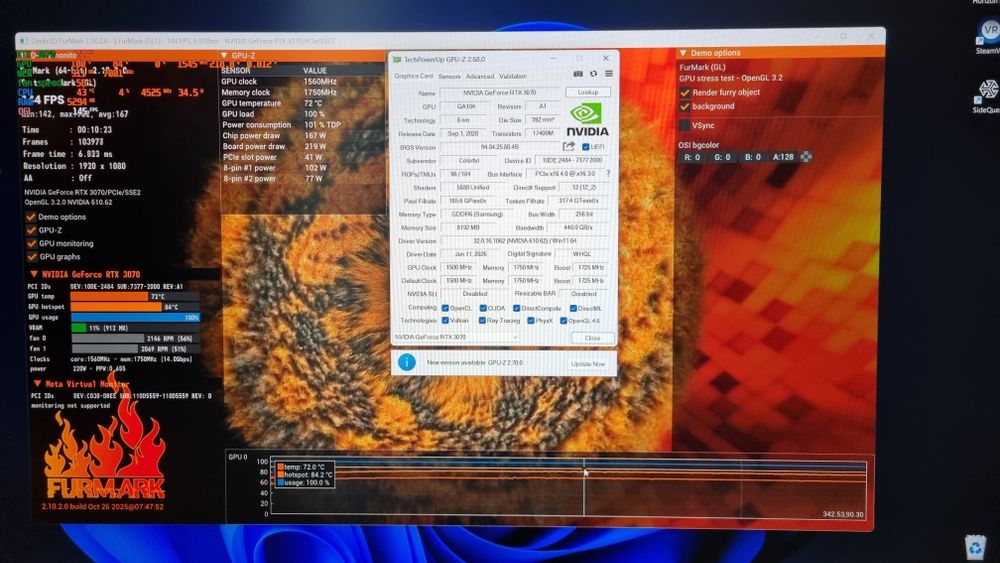The width and height of the screenshot is (1000, 563).
Task: Click the G: 0 color value field
Action: 722,157
